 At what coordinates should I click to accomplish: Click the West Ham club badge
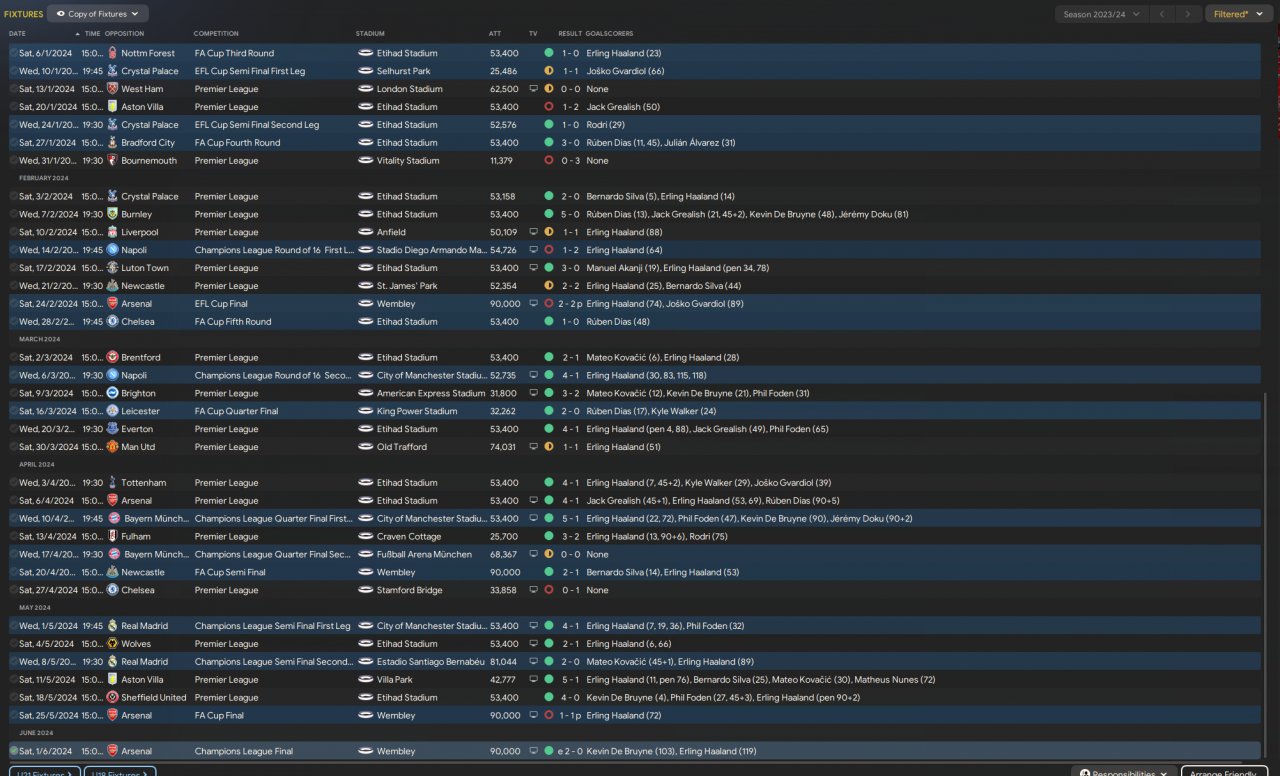[112, 89]
